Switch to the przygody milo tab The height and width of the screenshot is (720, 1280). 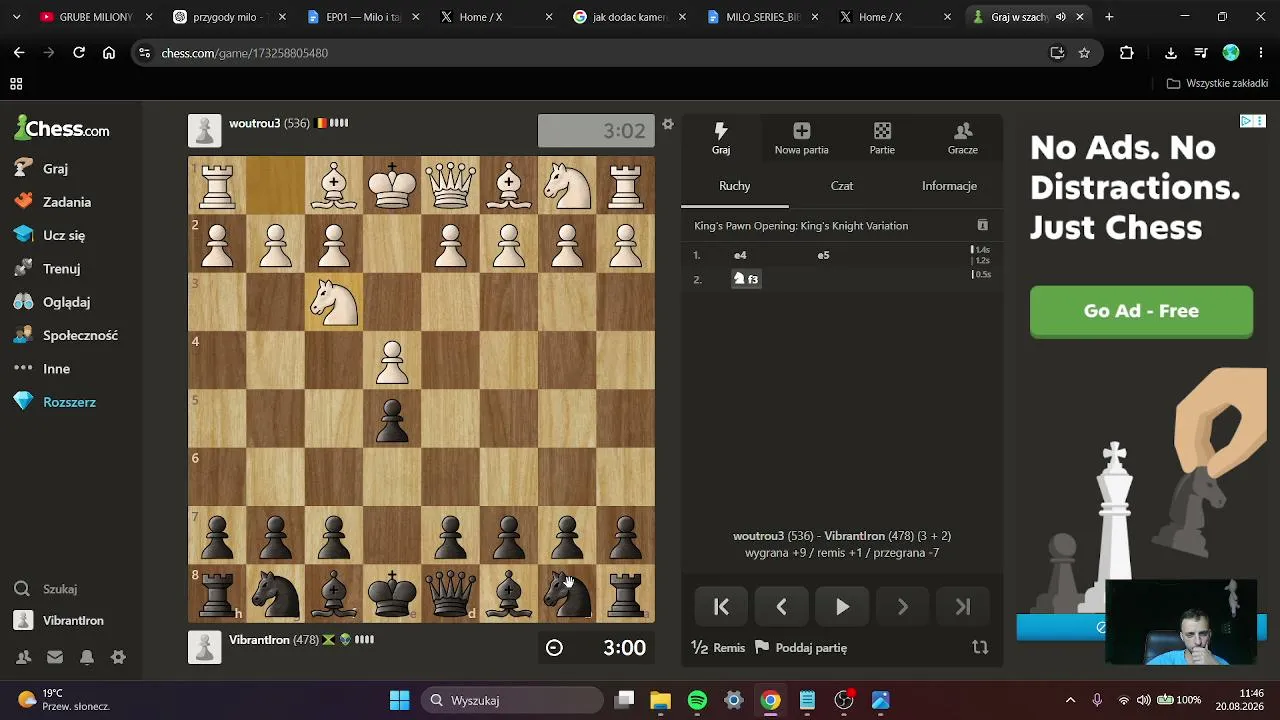(230, 17)
